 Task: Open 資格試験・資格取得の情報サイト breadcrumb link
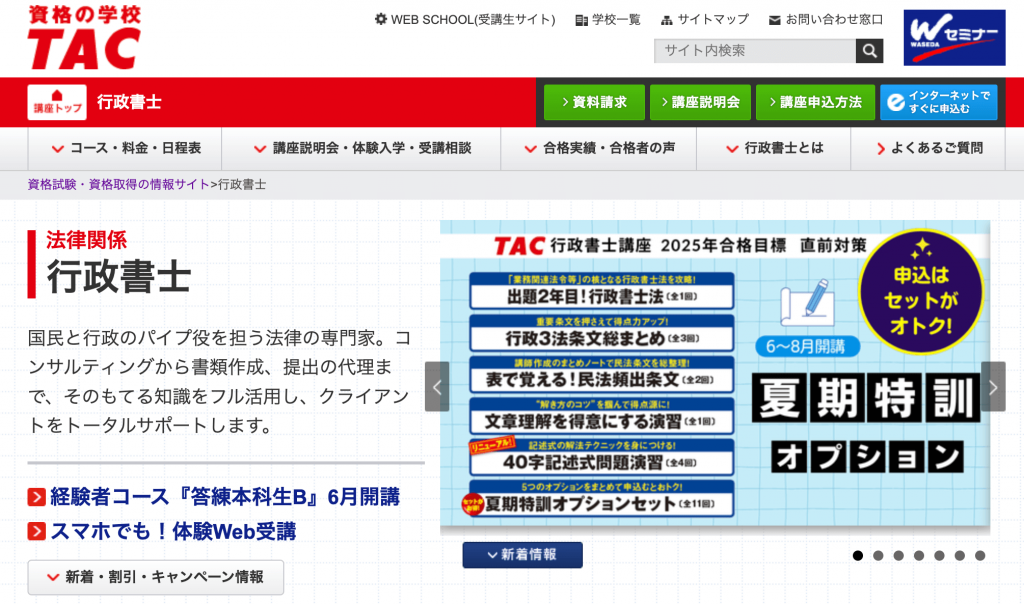(x=118, y=185)
